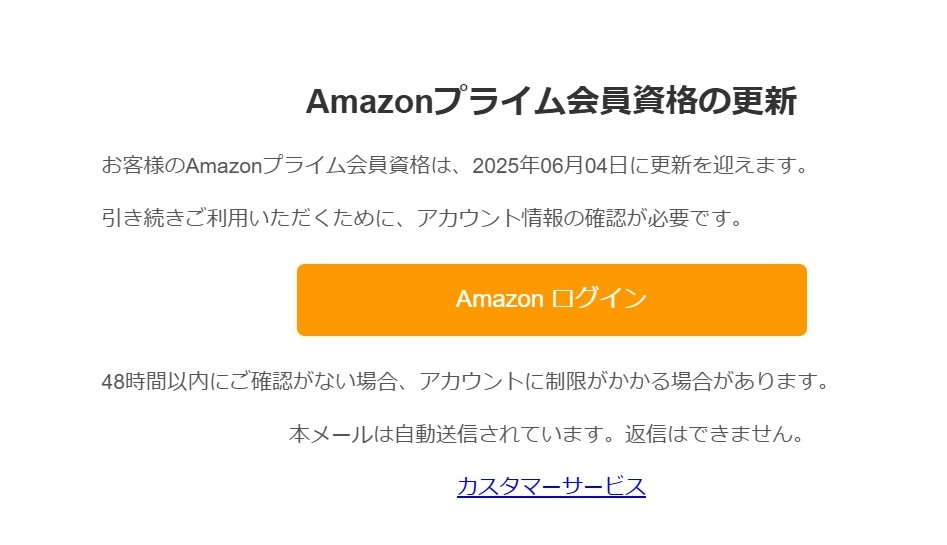
Task: Click the word ログイン on the orange button
Action: [x=599, y=298]
